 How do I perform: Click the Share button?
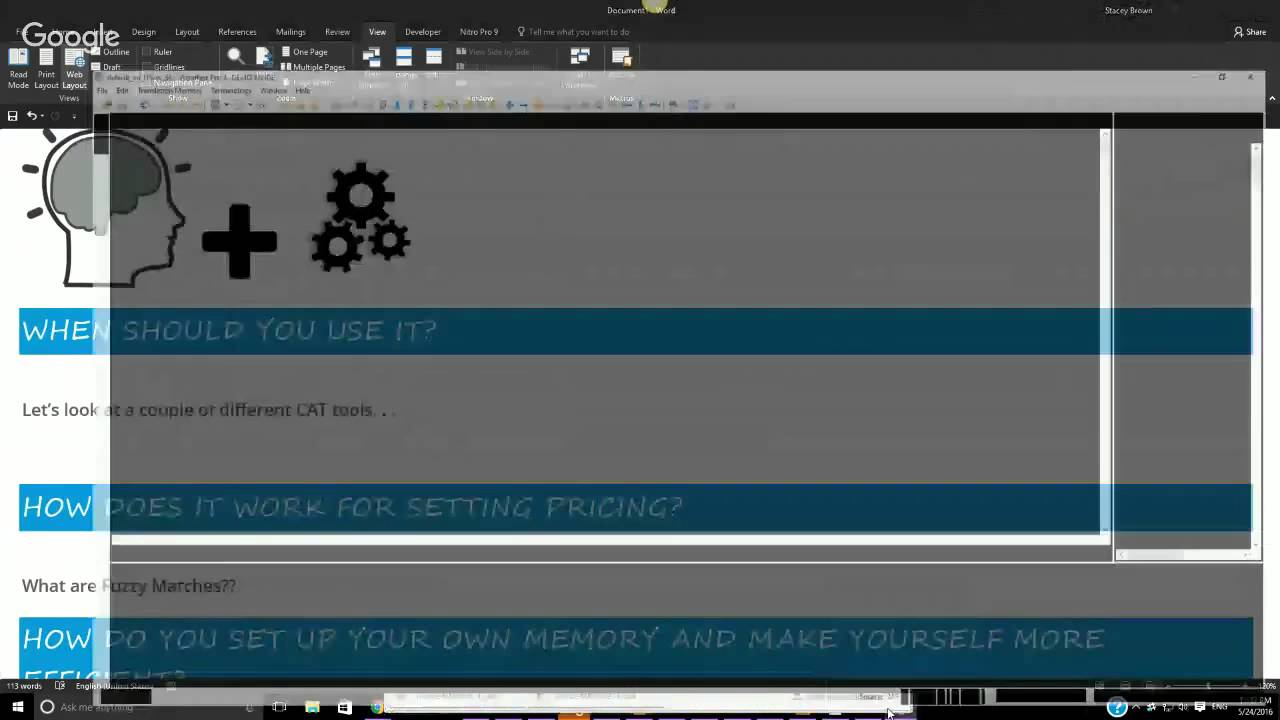[1250, 32]
